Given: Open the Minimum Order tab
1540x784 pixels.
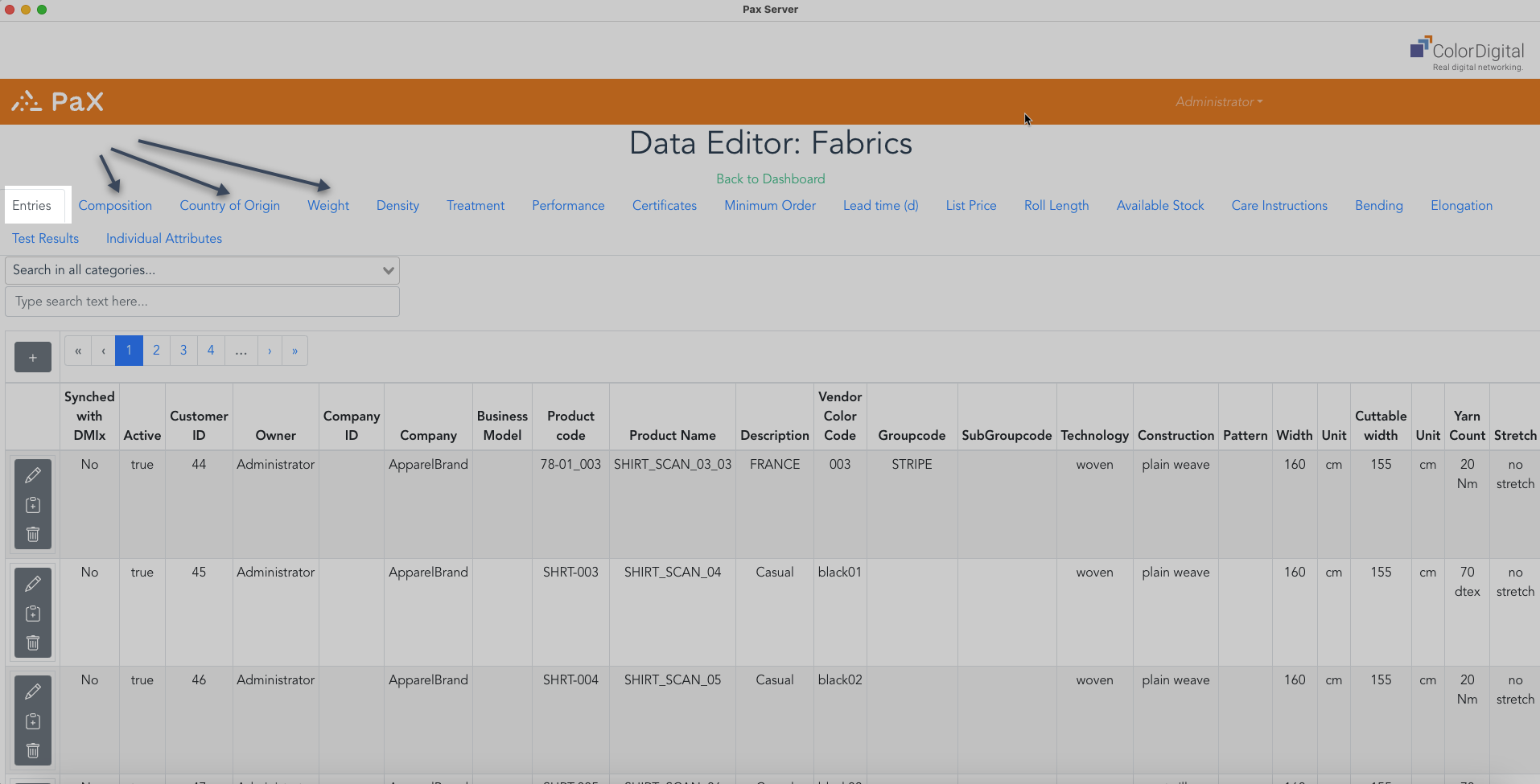Looking at the screenshot, I should (770, 206).
